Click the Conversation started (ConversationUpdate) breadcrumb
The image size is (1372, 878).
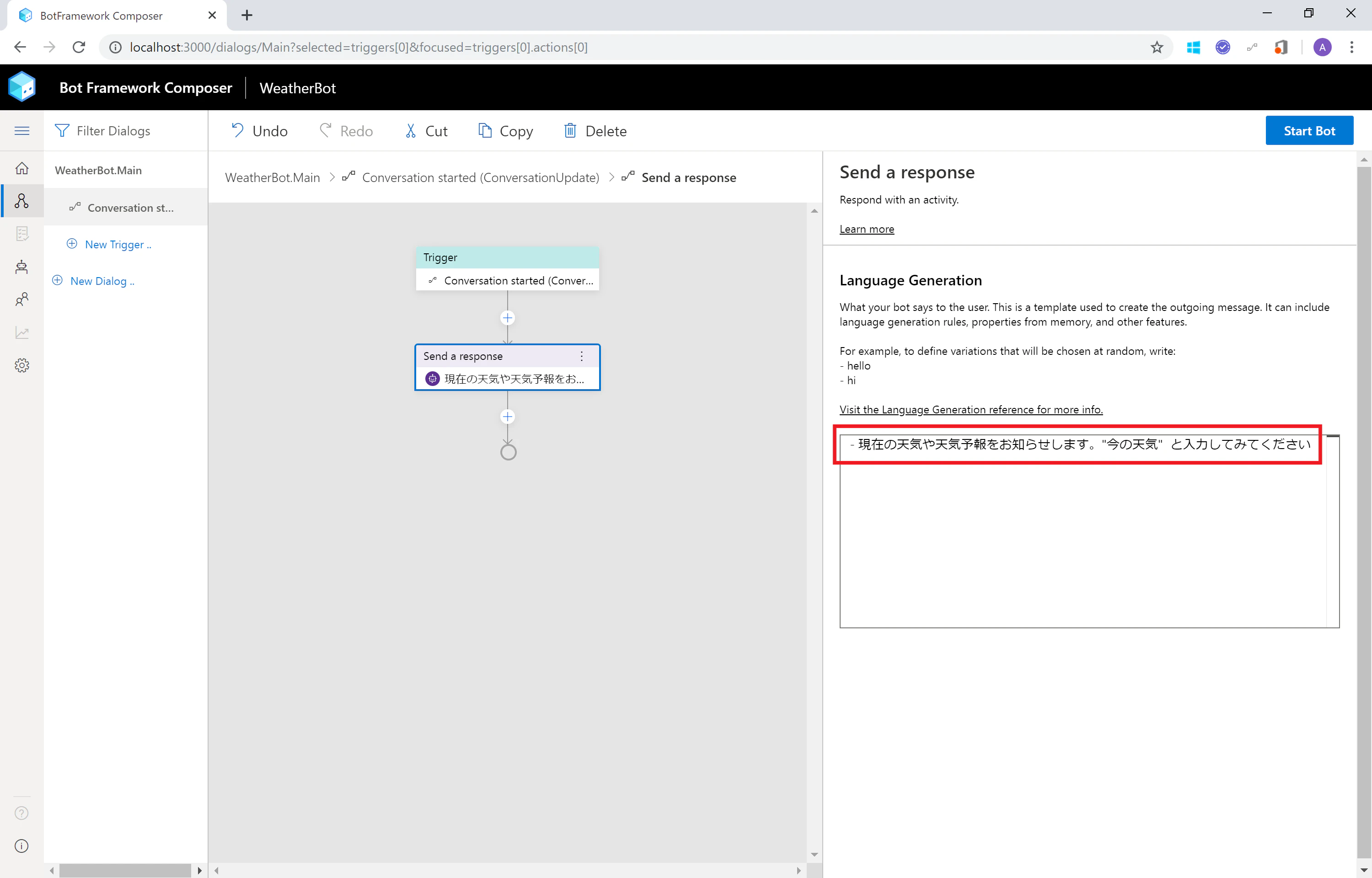[481, 177]
